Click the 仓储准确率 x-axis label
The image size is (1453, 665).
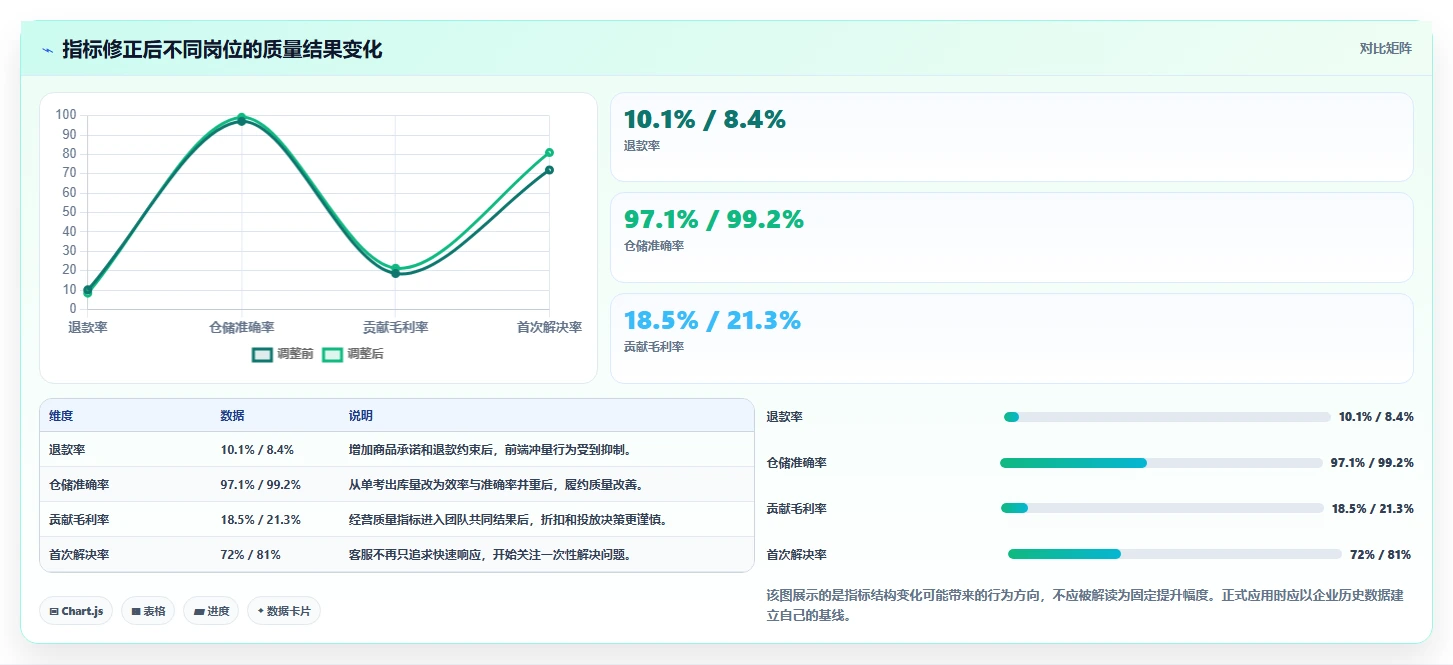tap(242, 327)
